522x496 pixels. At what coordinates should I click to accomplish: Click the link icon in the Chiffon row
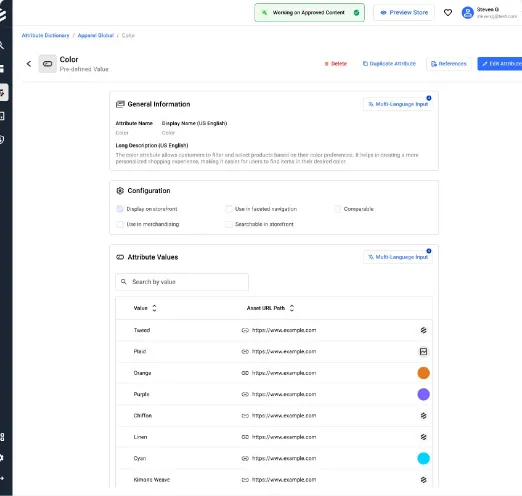coord(245,416)
